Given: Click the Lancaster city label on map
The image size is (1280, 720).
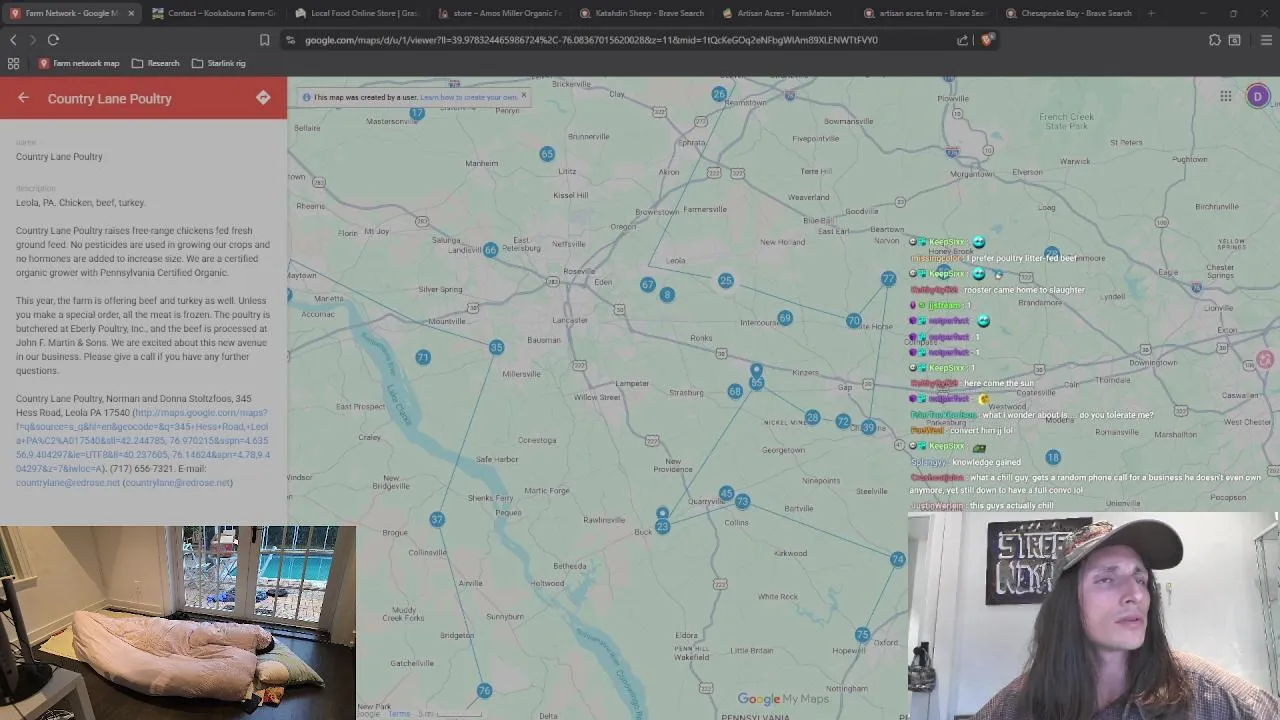Looking at the screenshot, I should coord(571,320).
